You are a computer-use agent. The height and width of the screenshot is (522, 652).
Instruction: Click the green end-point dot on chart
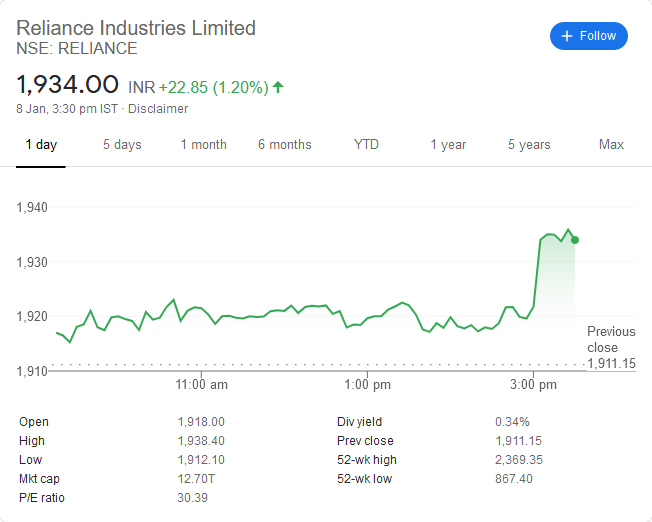tap(575, 240)
